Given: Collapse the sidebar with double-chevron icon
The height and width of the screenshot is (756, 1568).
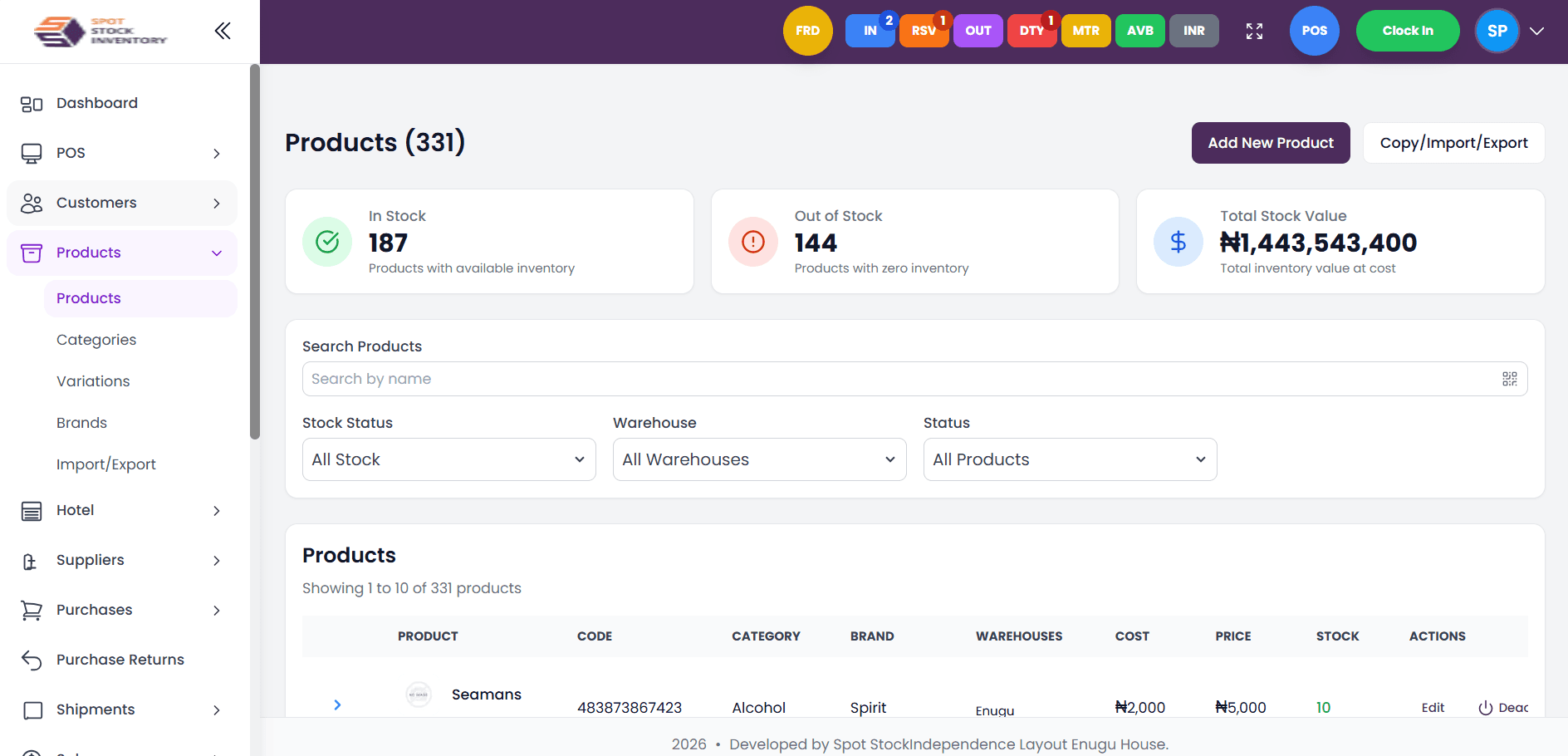Looking at the screenshot, I should [222, 32].
